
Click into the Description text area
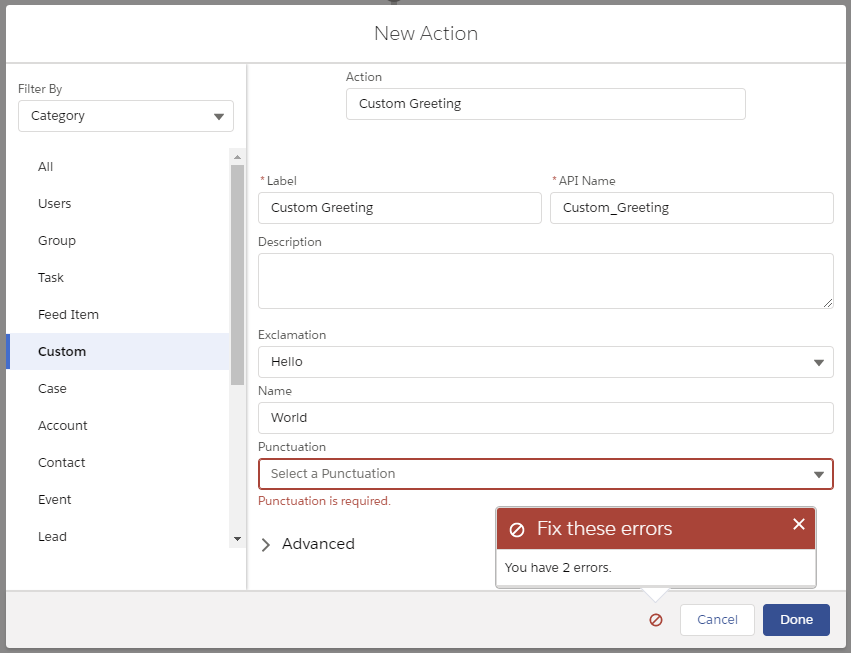click(x=545, y=281)
